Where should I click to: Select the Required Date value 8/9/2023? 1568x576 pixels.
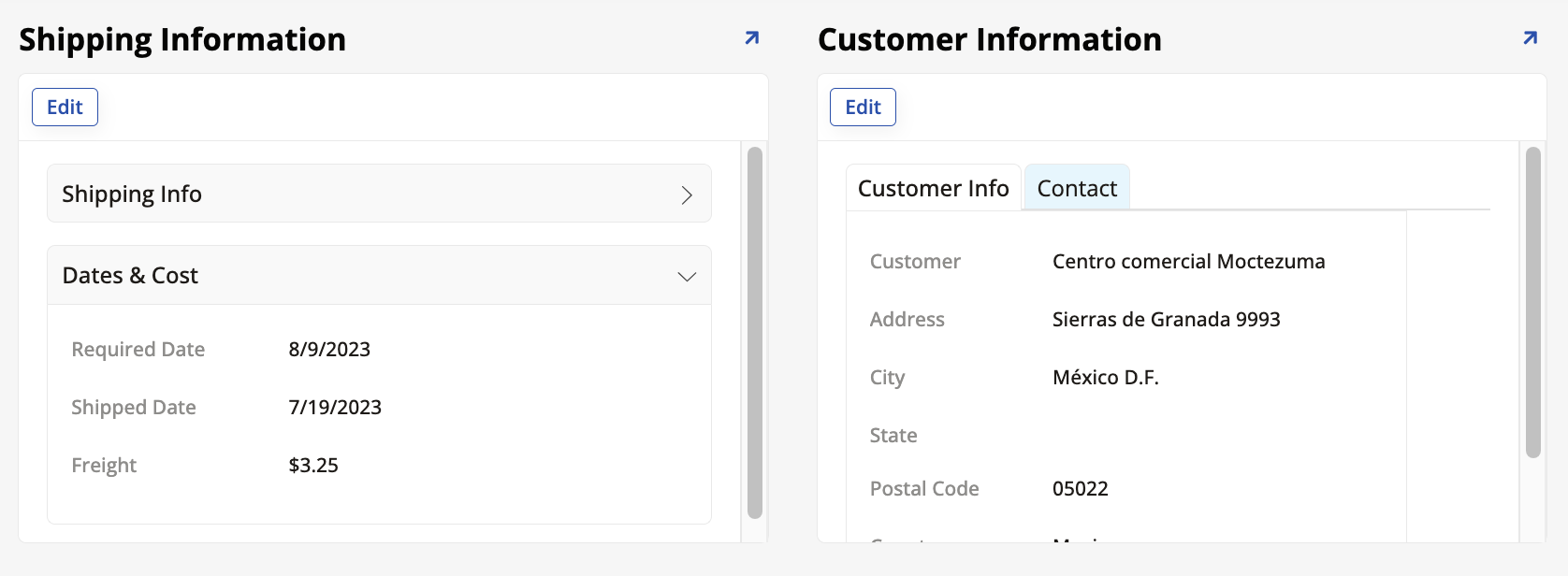pos(329,350)
